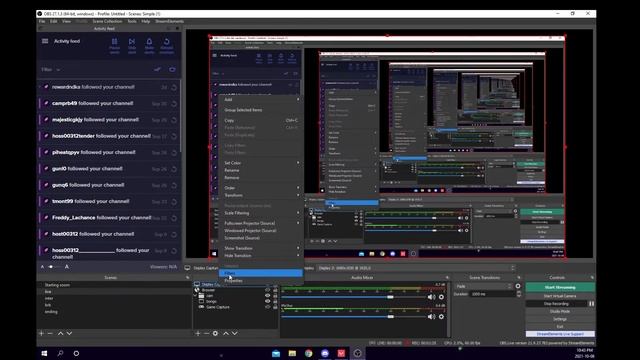Open source properties with the gear icon

(216, 333)
